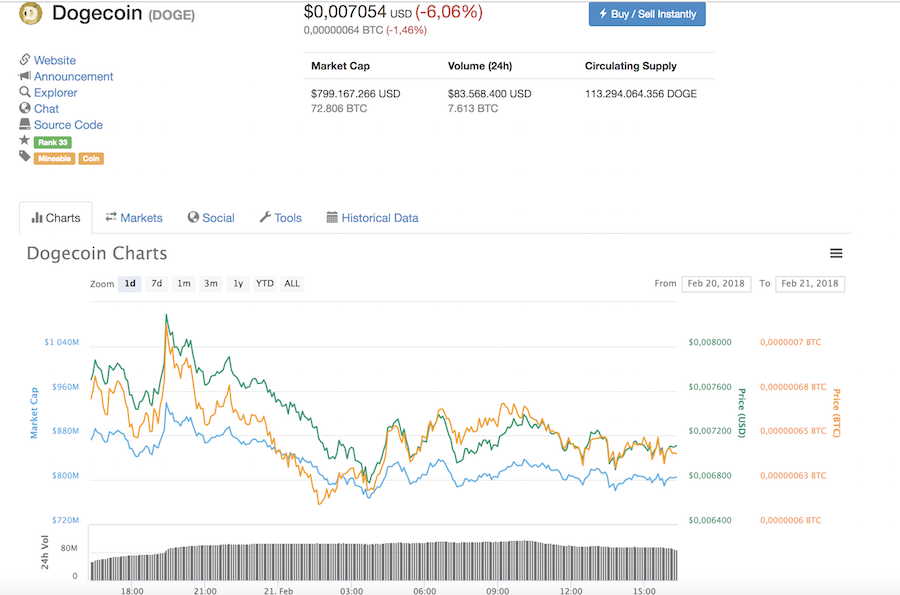Viewport: 900px width, 595px height.
Task: Click the Mineable tag badge
Action: pyautogui.click(x=55, y=158)
